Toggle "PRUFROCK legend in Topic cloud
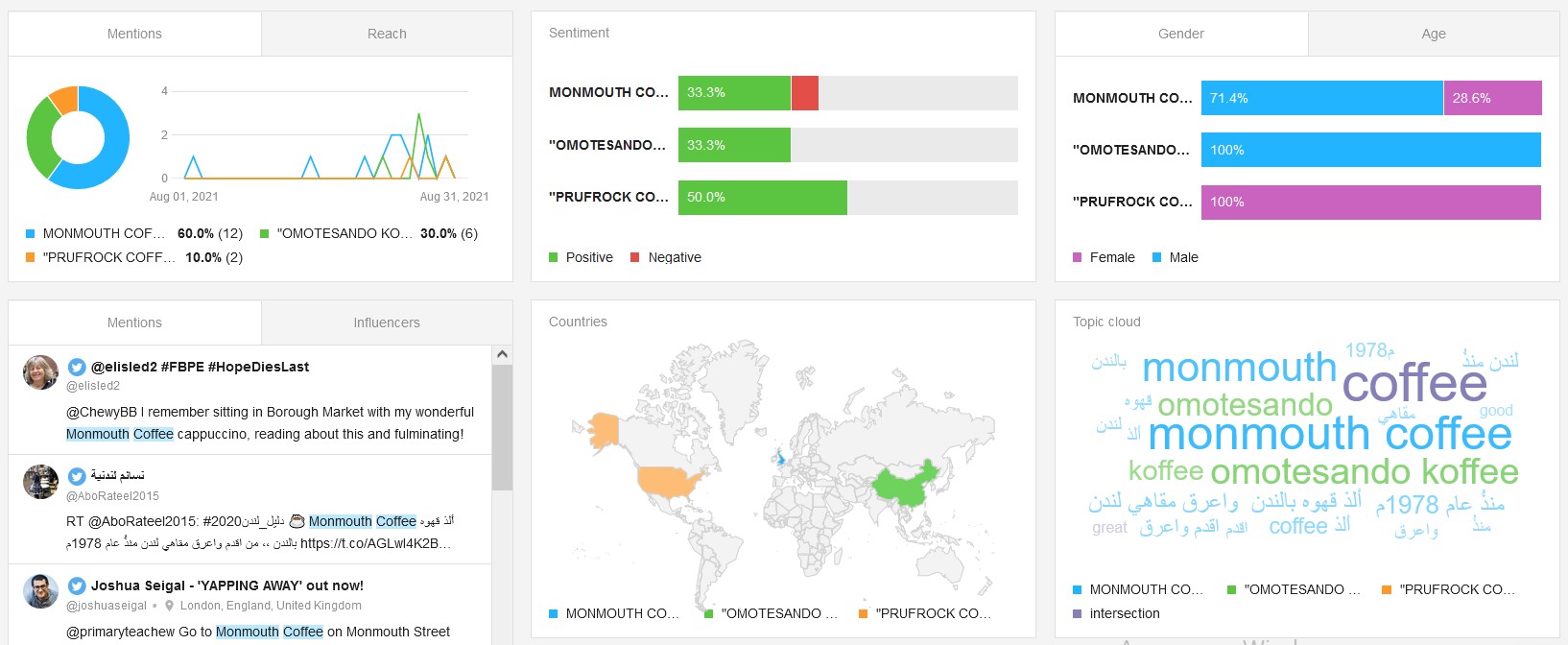 pos(1449,589)
